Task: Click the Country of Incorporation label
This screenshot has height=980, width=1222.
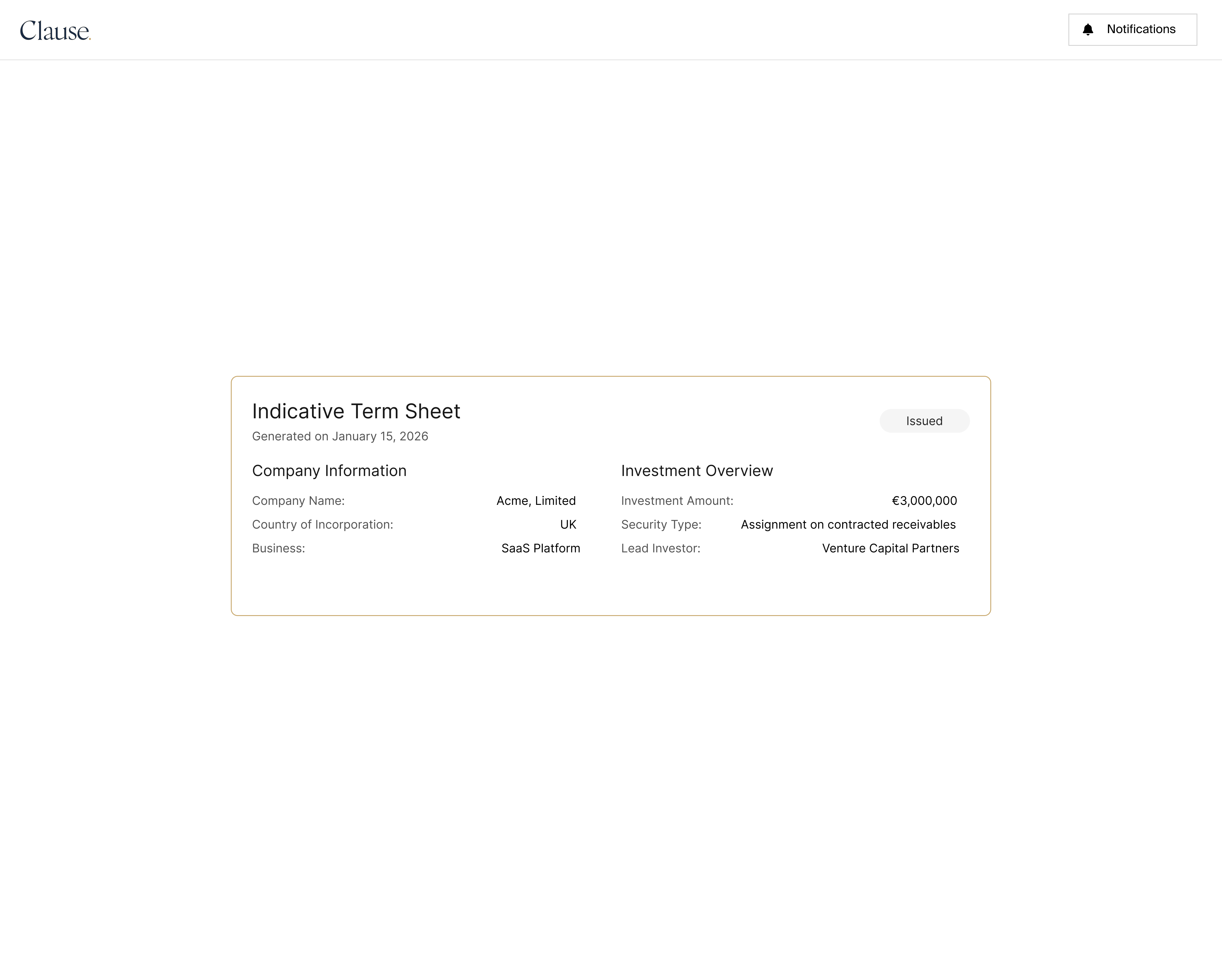Action: 322,525
